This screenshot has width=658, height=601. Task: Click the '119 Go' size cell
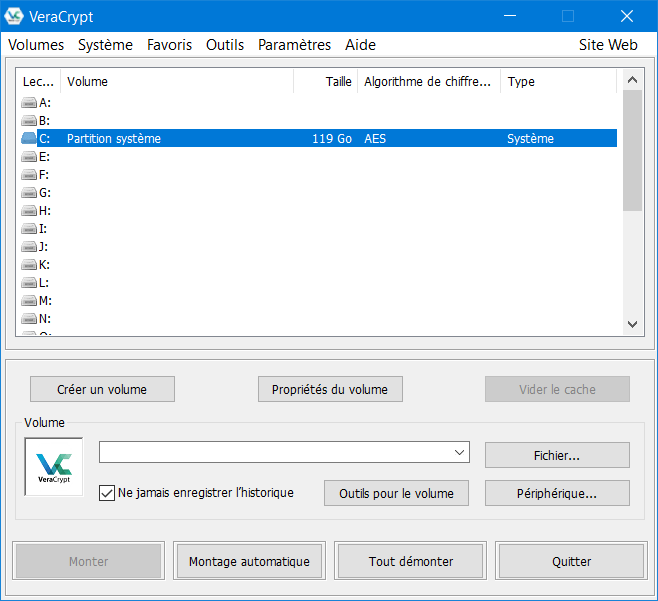(332, 138)
